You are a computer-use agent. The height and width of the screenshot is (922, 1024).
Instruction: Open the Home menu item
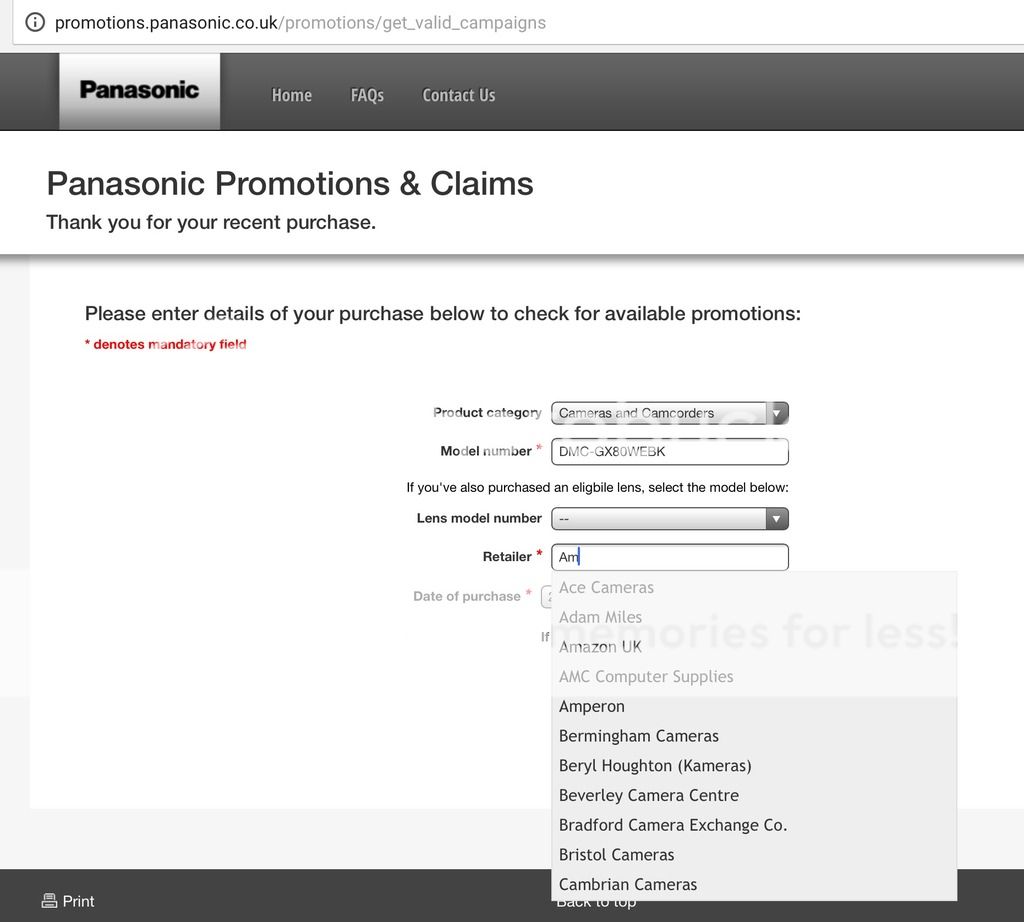(x=291, y=95)
